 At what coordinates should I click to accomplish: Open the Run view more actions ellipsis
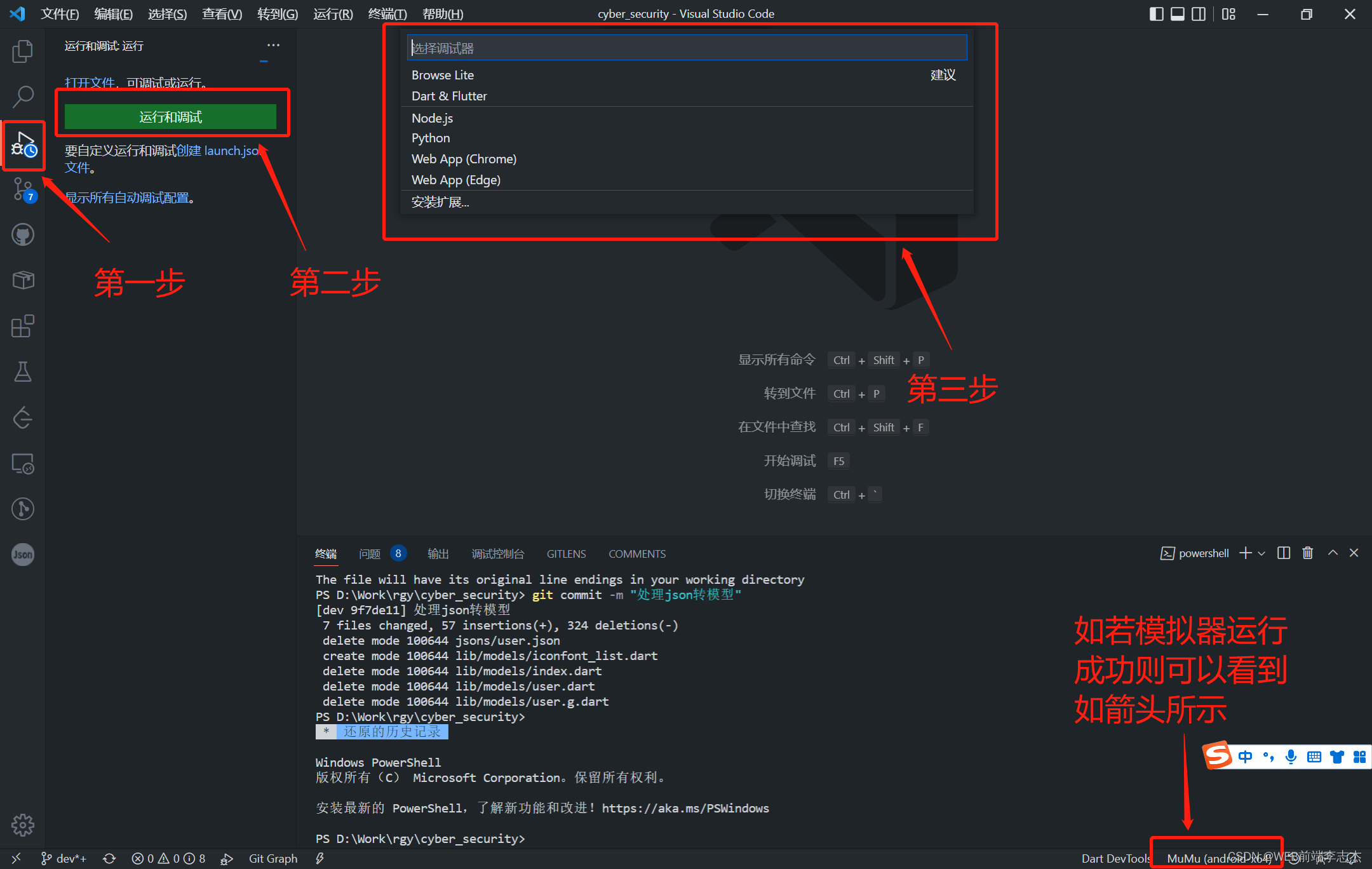click(x=273, y=45)
